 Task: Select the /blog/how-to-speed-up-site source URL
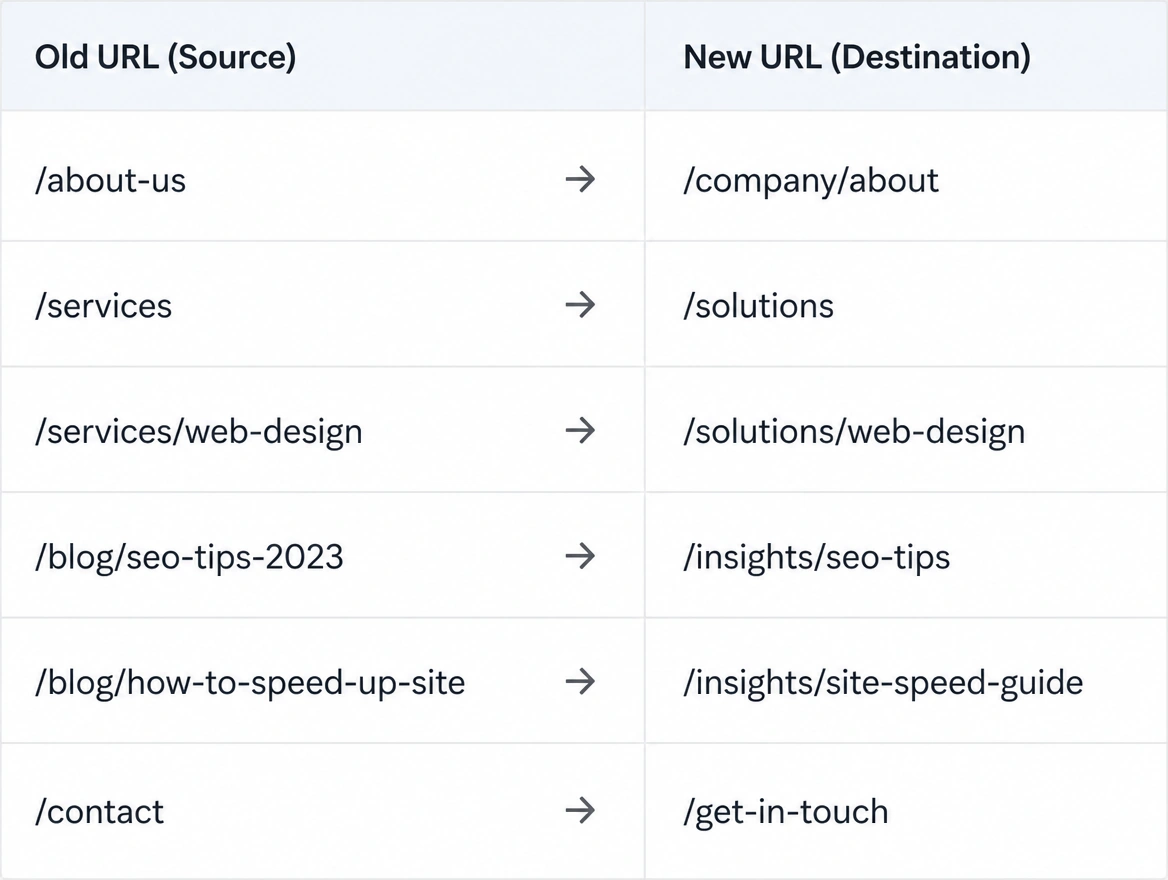coord(250,683)
